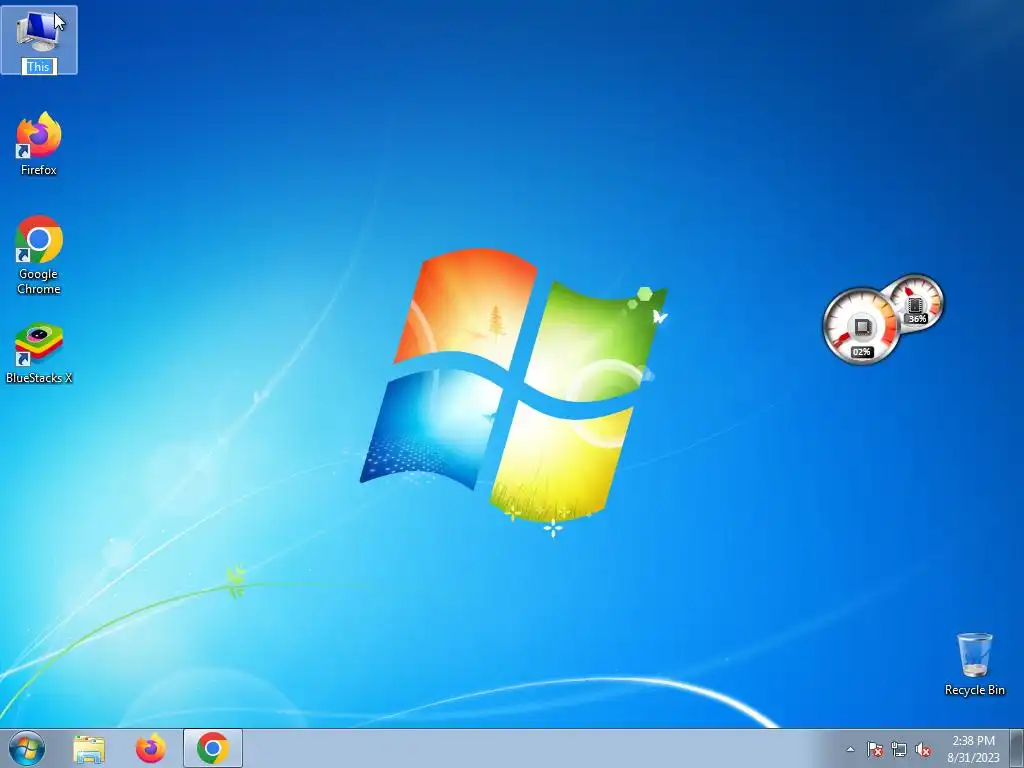Show hidden system tray icons
1024x768 pixels.
pyautogui.click(x=850, y=750)
